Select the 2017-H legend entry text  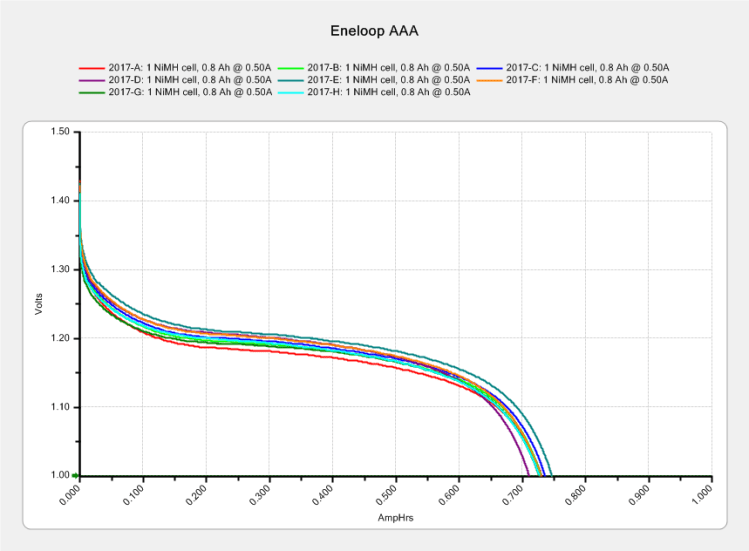coord(388,93)
